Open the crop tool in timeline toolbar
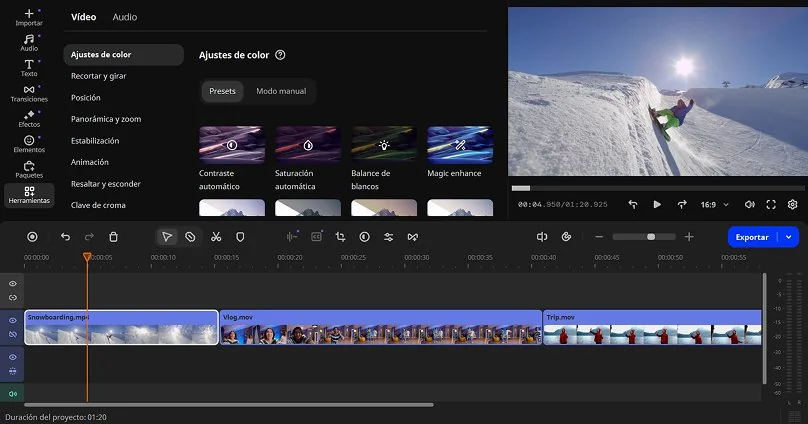Viewport: 808px width, 424px height. pos(340,237)
